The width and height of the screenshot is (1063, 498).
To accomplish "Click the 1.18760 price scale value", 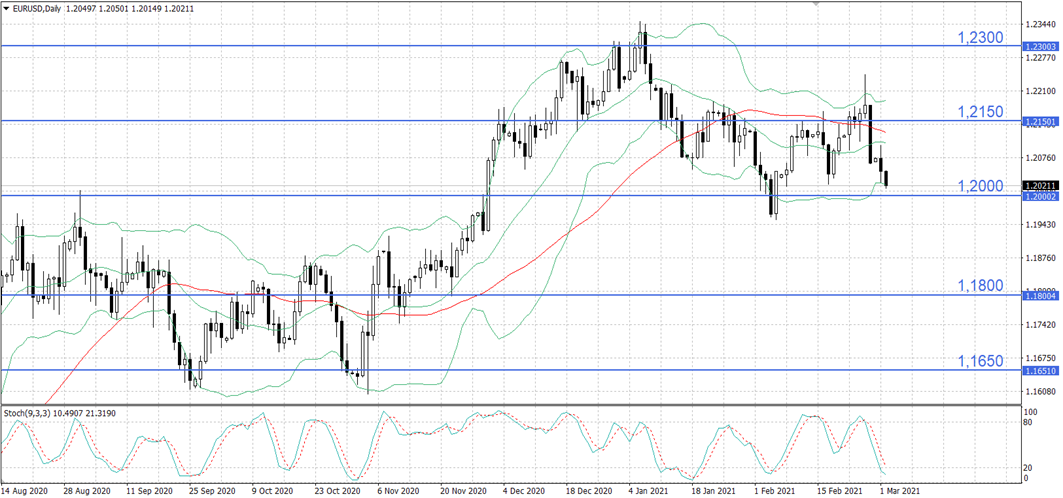I will pyautogui.click(x=1042, y=258).
